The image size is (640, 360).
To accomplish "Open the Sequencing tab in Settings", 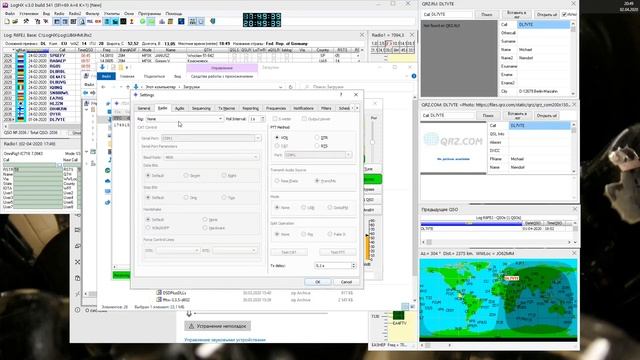I will click(x=201, y=108).
